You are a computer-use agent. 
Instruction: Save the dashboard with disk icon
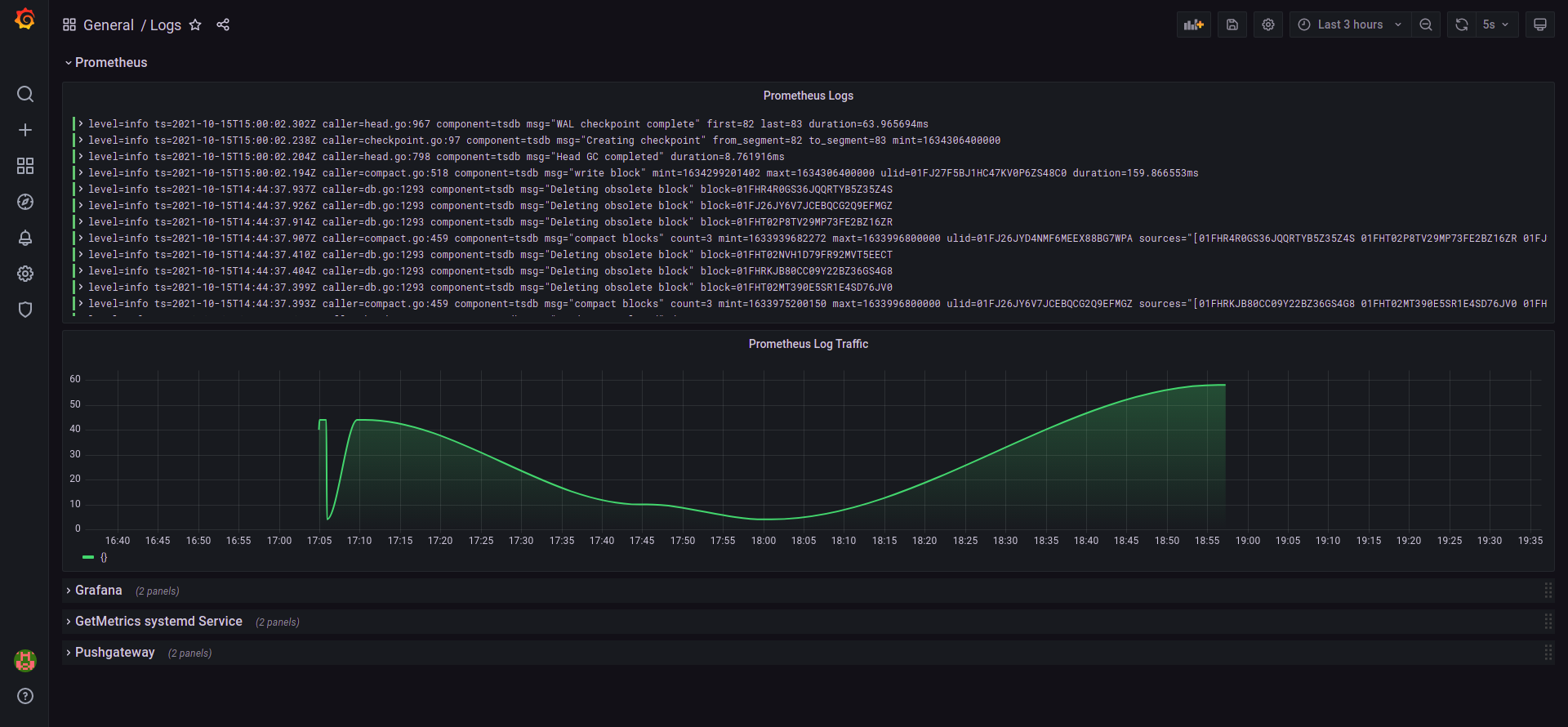(1232, 25)
